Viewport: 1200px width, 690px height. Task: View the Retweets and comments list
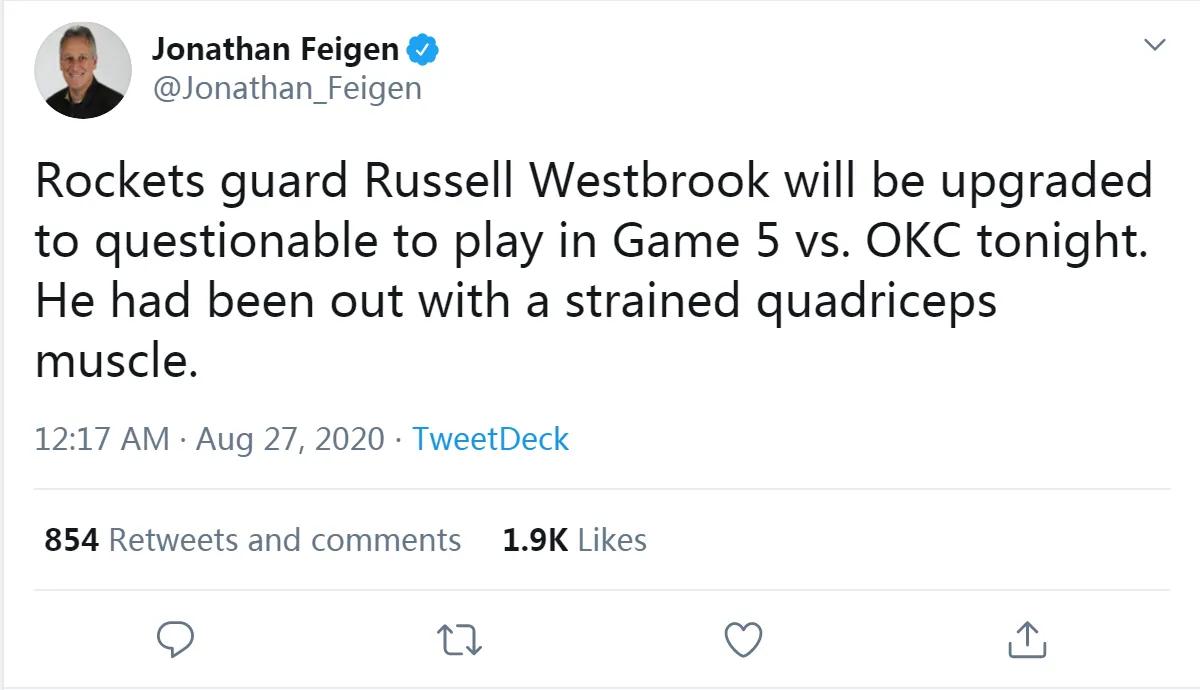point(284,540)
